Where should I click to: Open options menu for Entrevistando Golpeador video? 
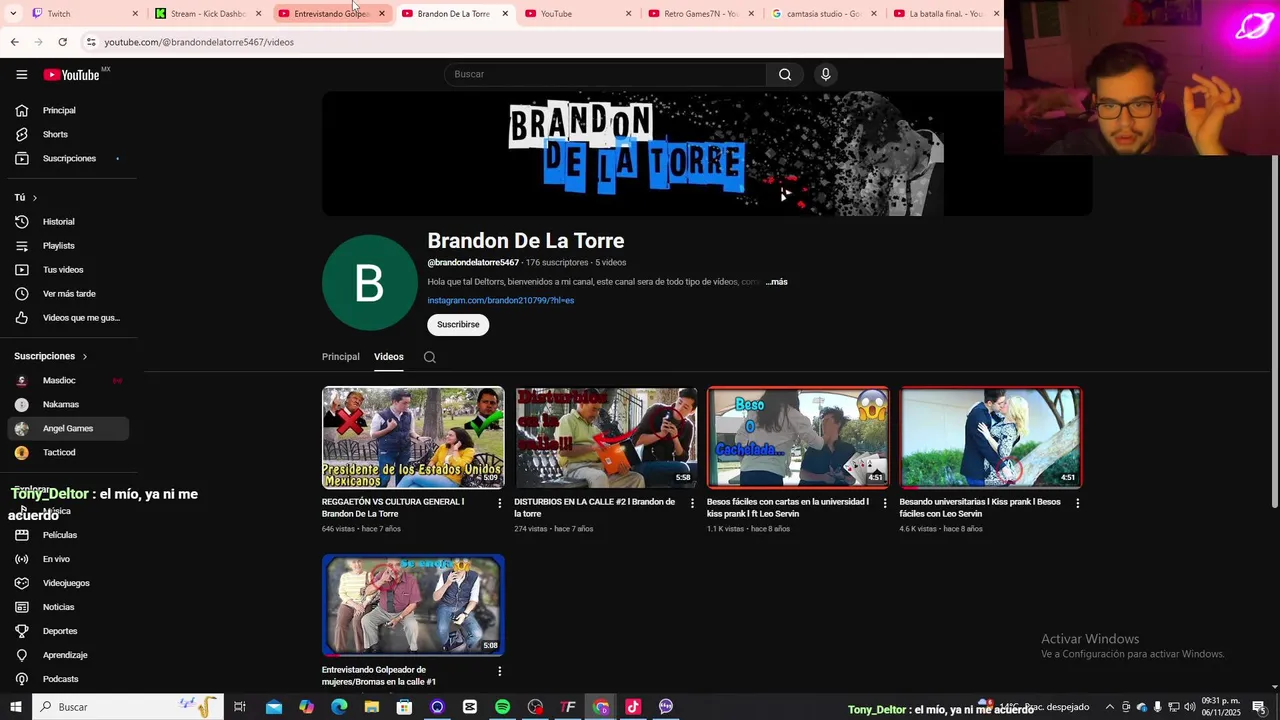(x=500, y=671)
